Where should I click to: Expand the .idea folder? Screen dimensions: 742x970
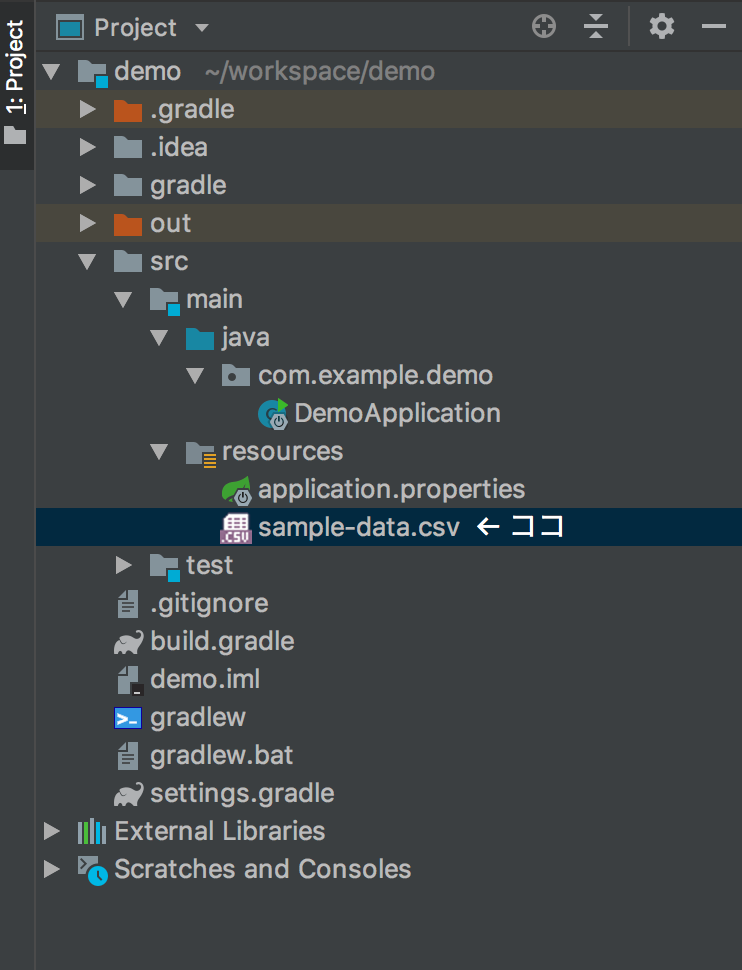pyautogui.click(x=88, y=147)
